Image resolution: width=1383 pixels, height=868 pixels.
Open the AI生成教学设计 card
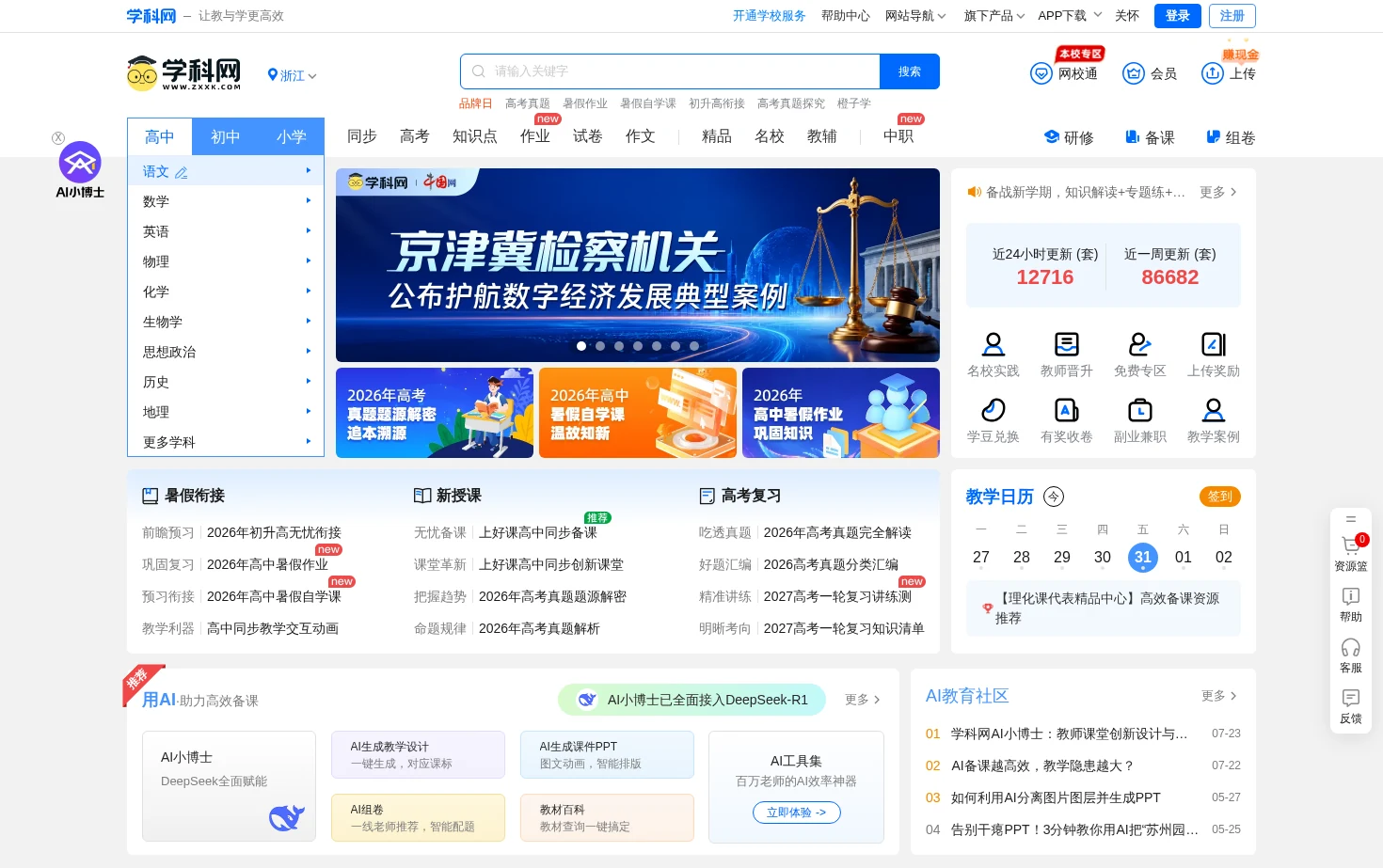418,755
